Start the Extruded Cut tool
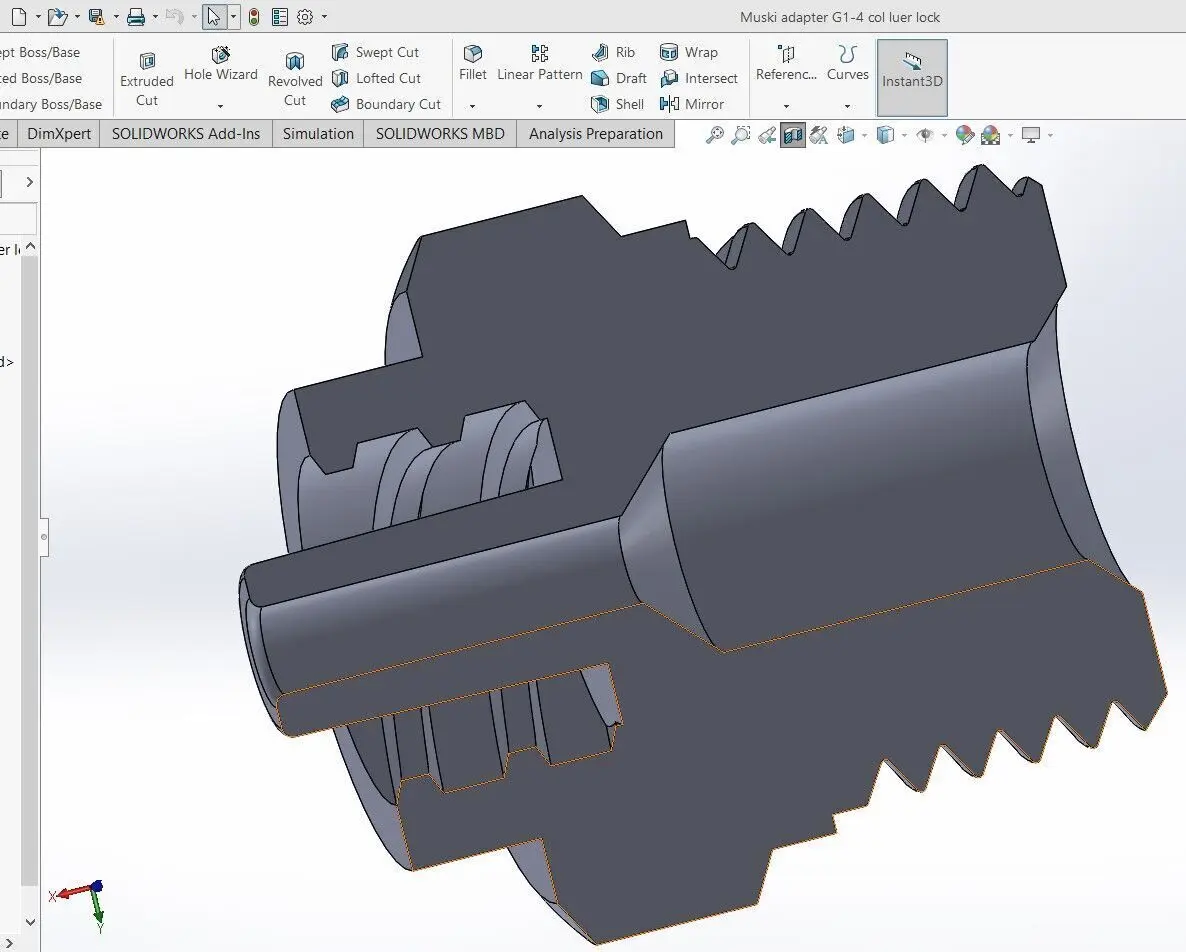Viewport: 1186px width, 952px height. coord(147,79)
